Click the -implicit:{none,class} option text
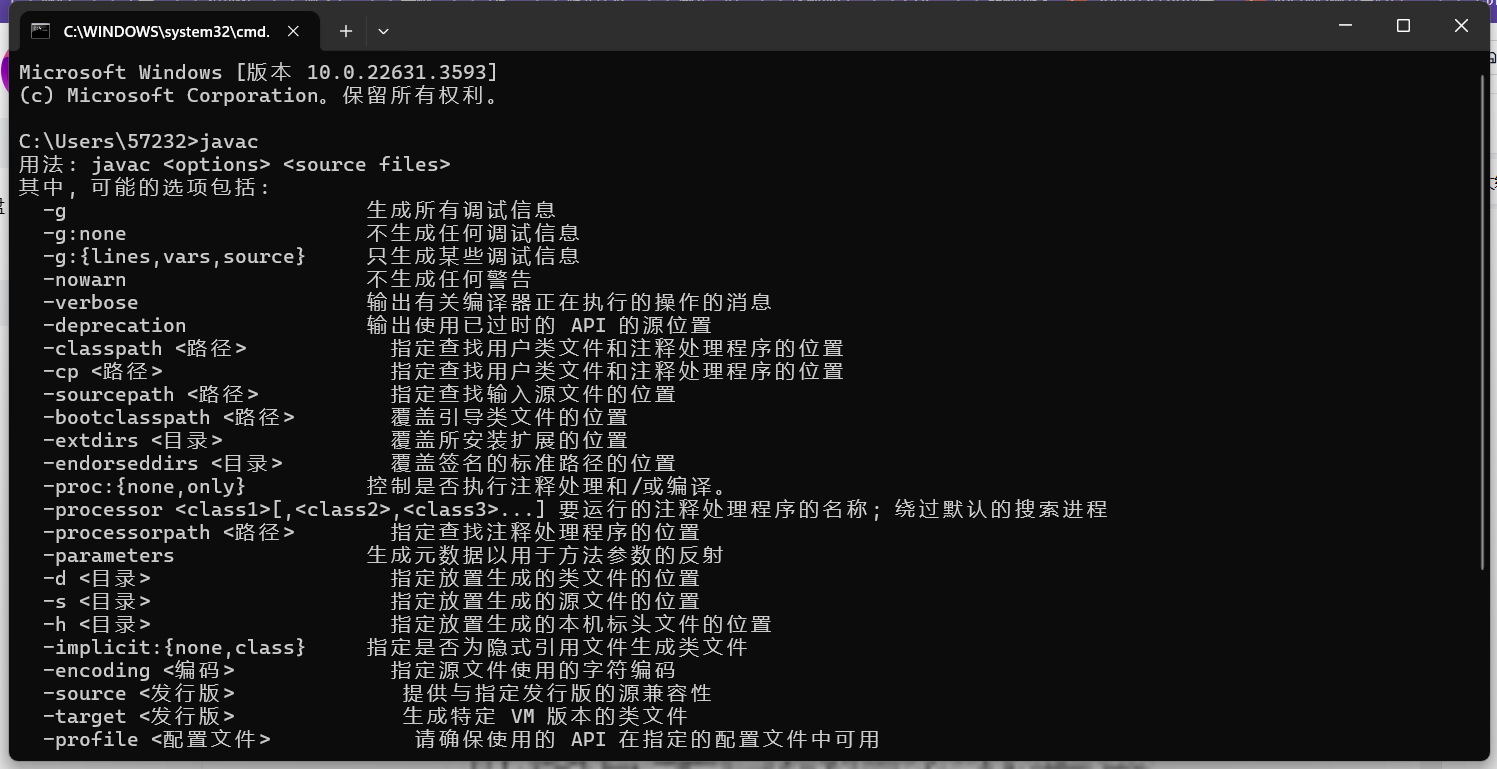The image size is (1497, 769). (x=174, y=647)
